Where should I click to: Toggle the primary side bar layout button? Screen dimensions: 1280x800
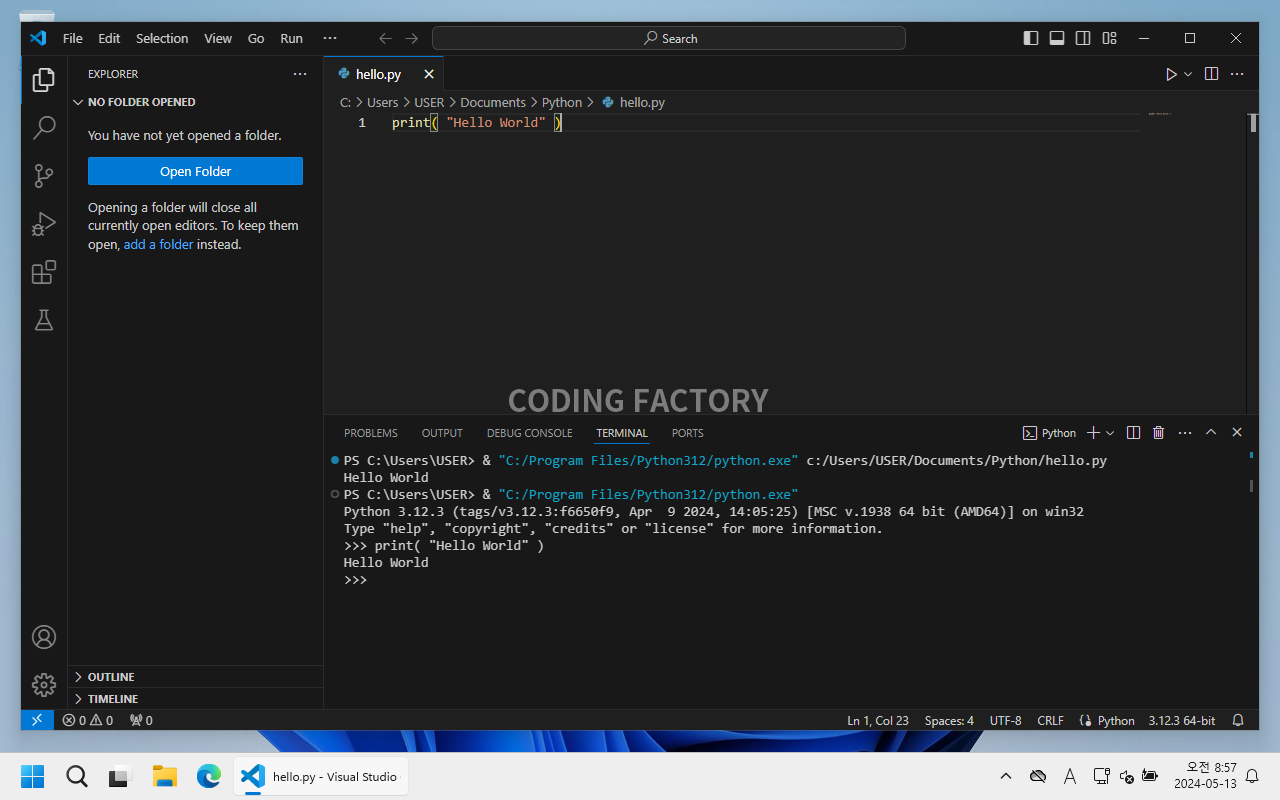click(x=1031, y=38)
